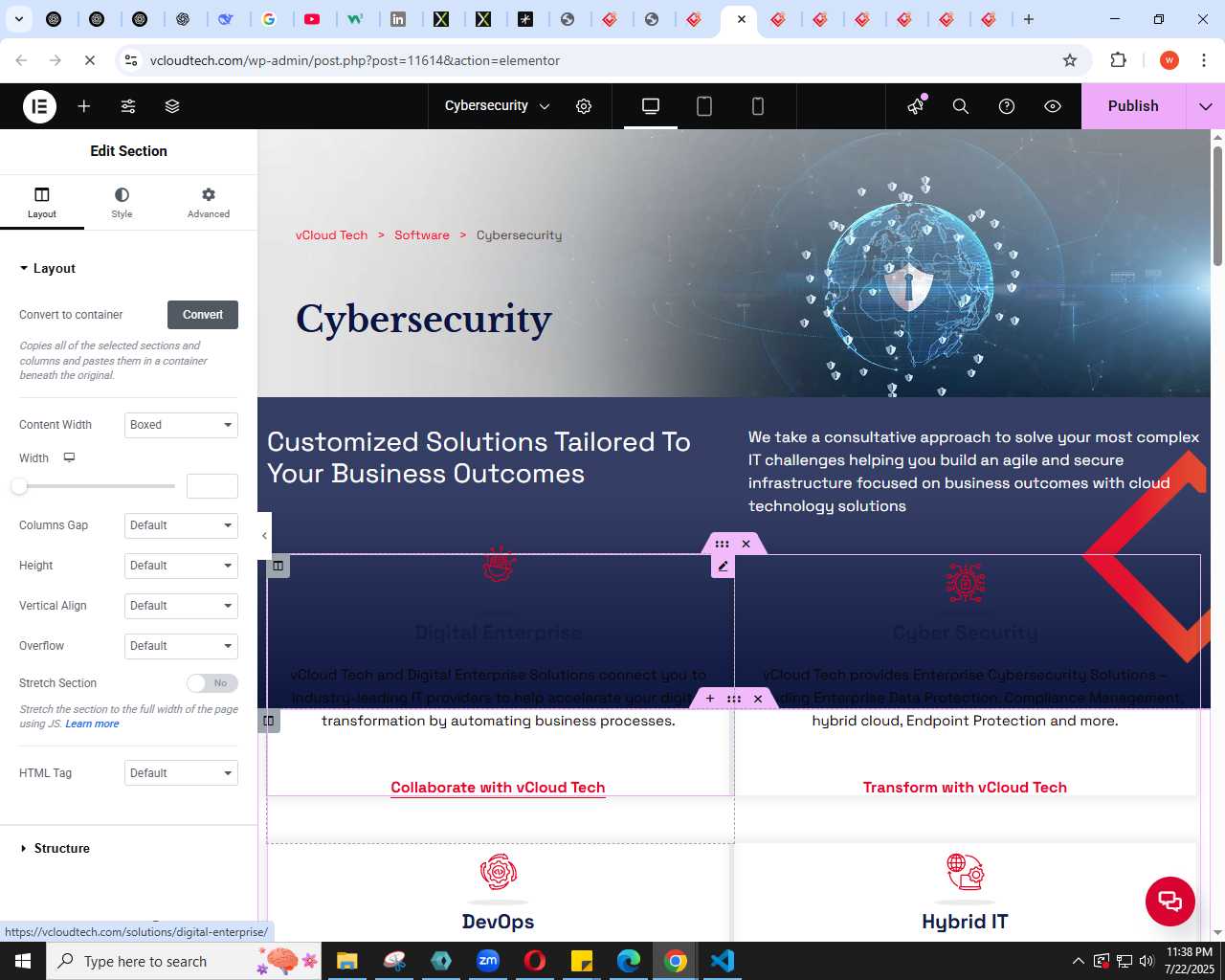Open the Columns Gap dropdown

181,525
